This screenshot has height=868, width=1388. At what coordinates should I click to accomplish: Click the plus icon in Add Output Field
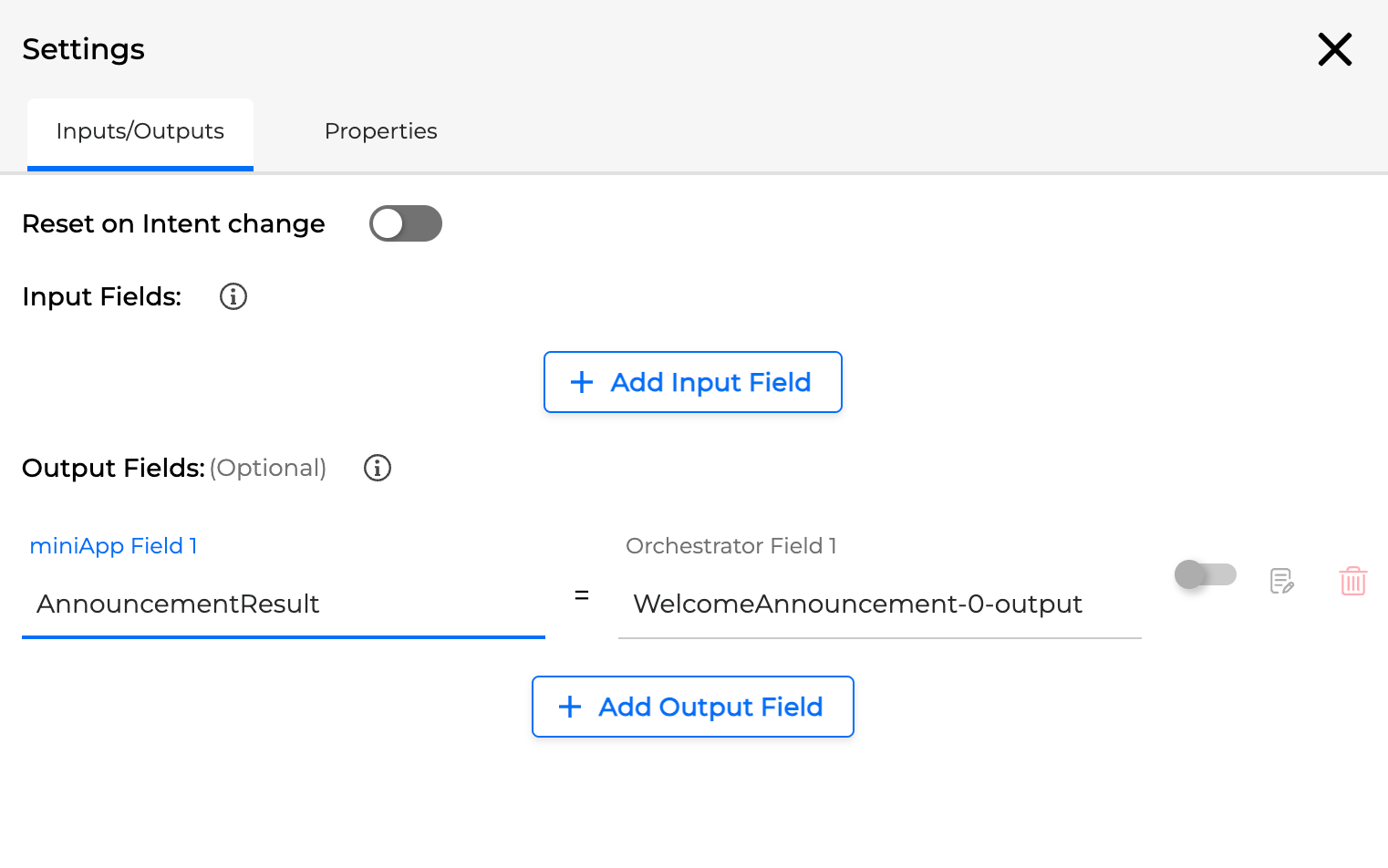coord(570,707)
